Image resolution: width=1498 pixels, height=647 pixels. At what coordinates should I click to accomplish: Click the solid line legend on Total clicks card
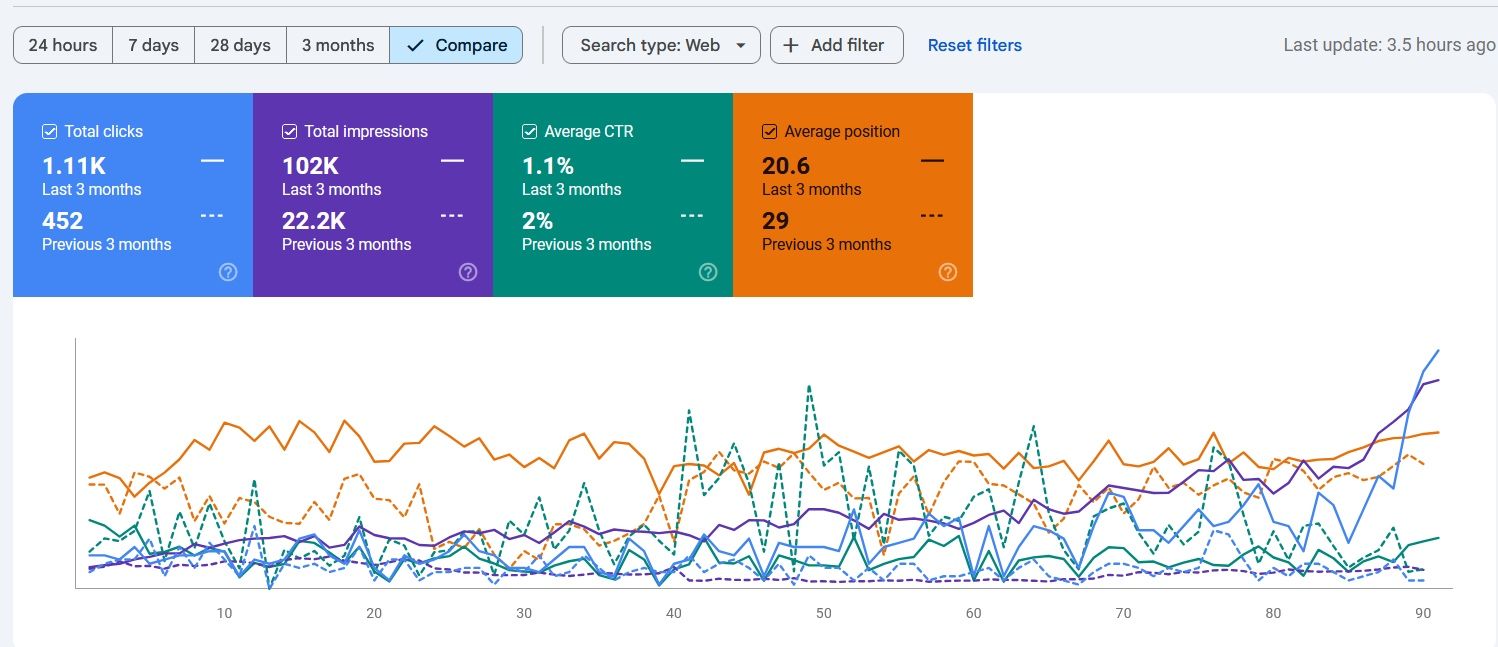click(x=212, y=160)
